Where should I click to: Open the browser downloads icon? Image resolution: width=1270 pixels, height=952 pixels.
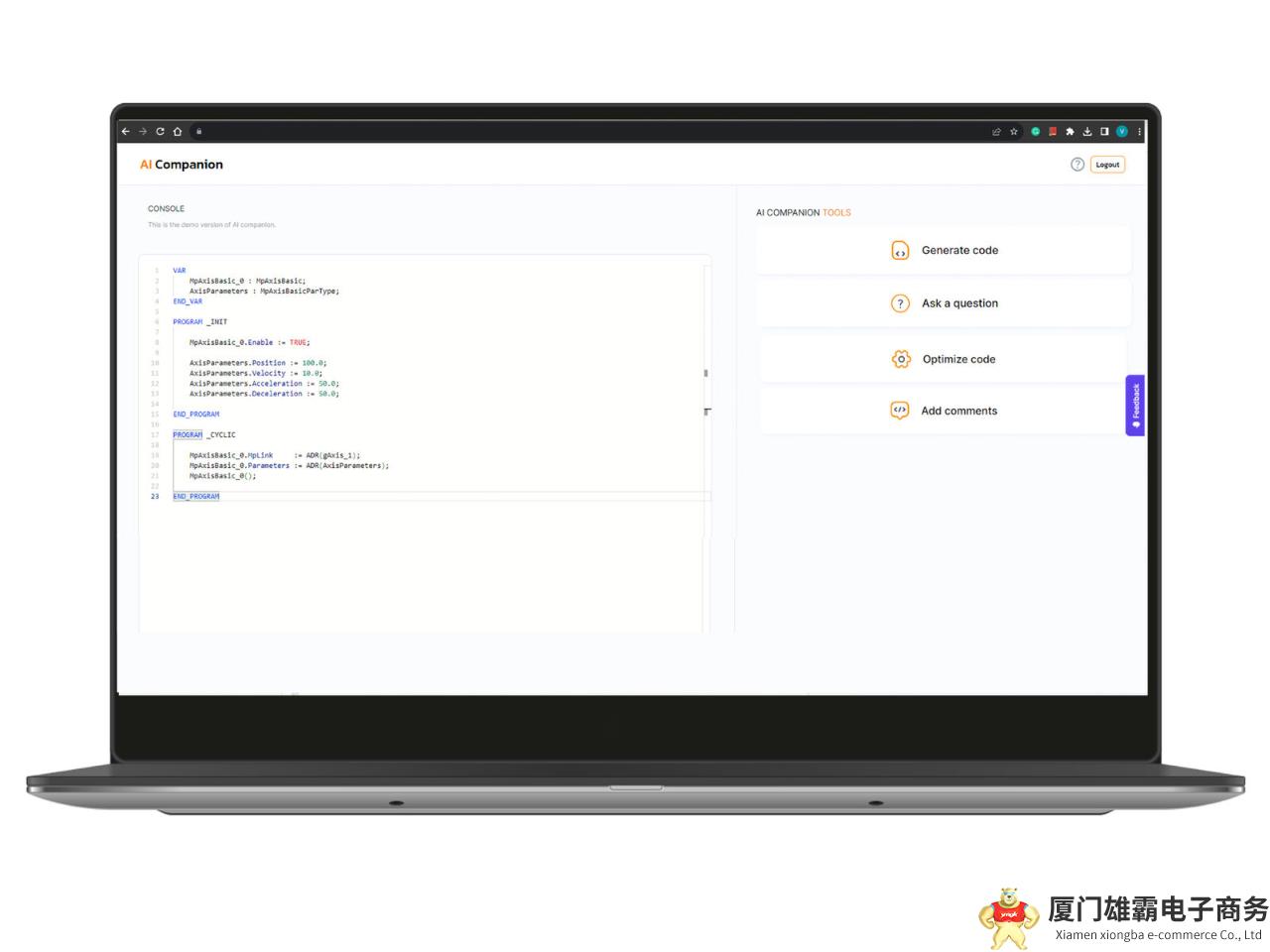[1087, 132]
